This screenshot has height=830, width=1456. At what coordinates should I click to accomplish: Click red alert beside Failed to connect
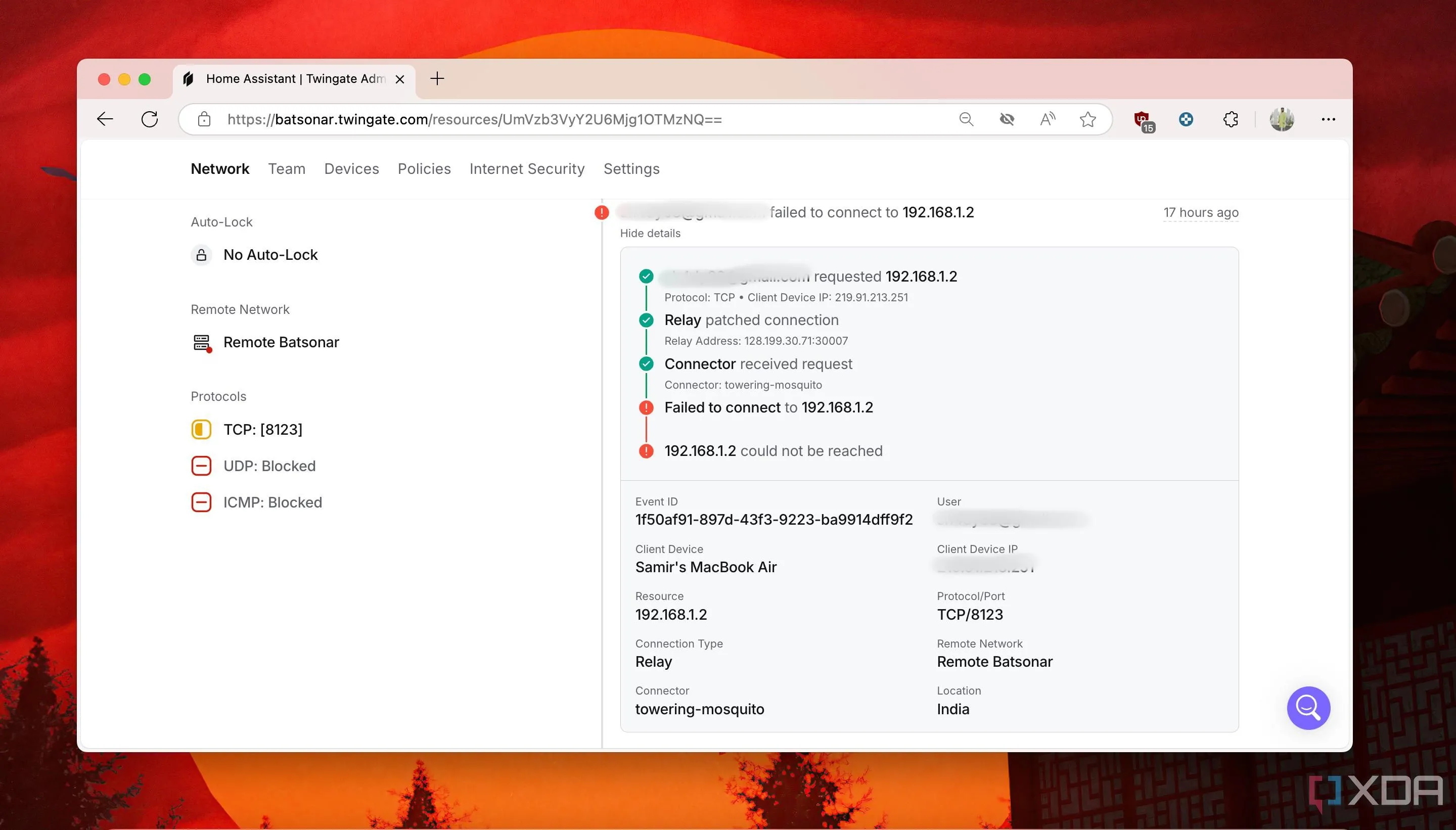646,407
